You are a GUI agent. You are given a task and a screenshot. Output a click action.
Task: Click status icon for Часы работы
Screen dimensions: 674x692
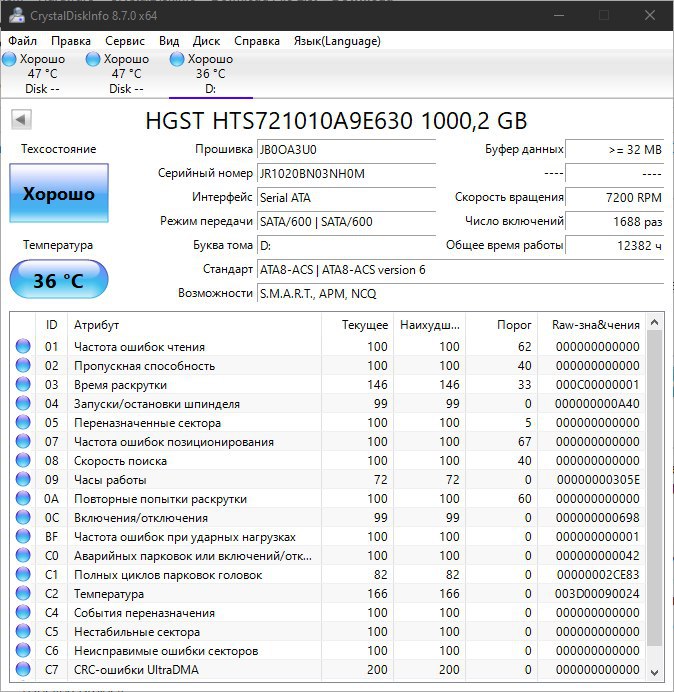coord(23,479)
